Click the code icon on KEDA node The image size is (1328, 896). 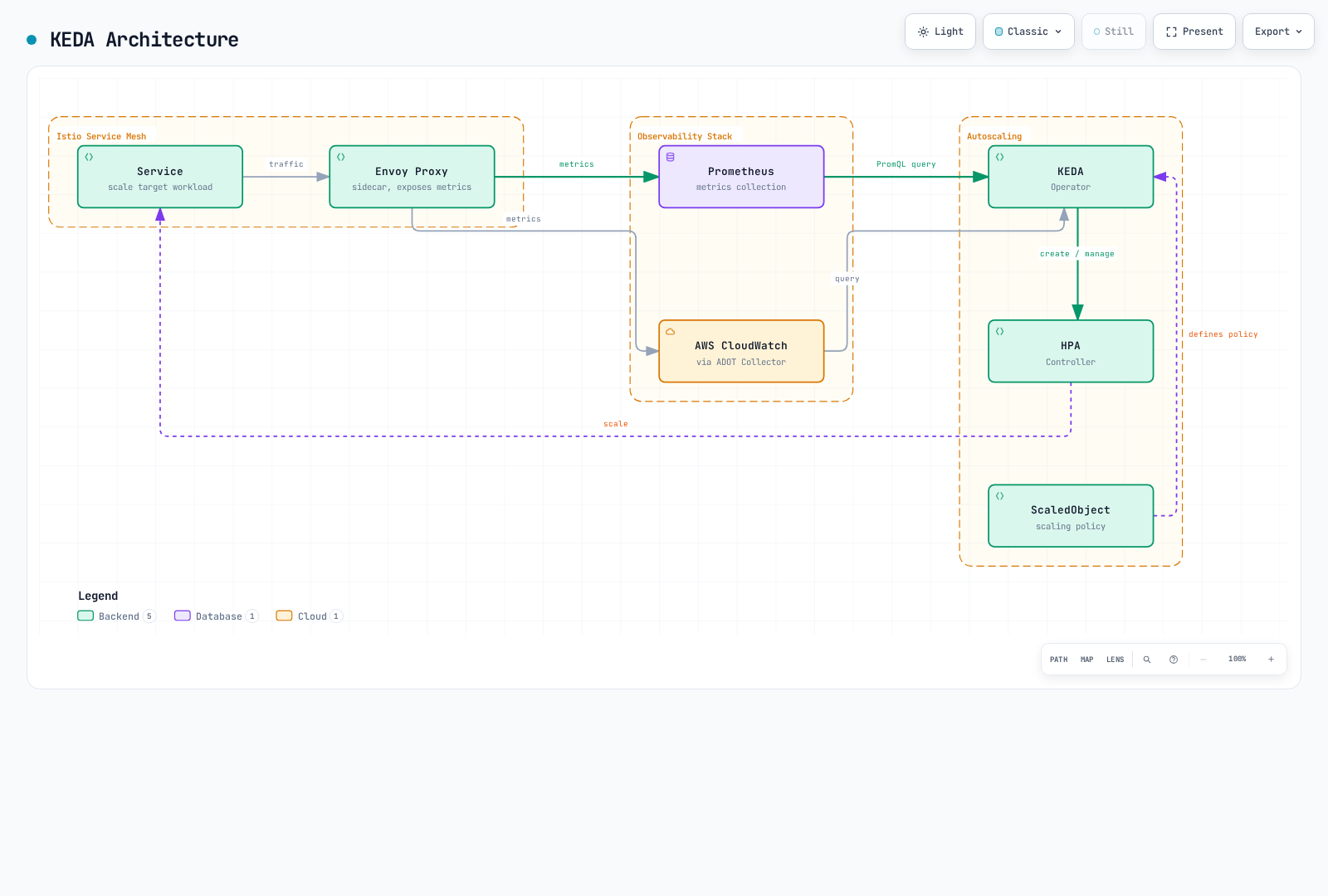(x=1000, y=157)
